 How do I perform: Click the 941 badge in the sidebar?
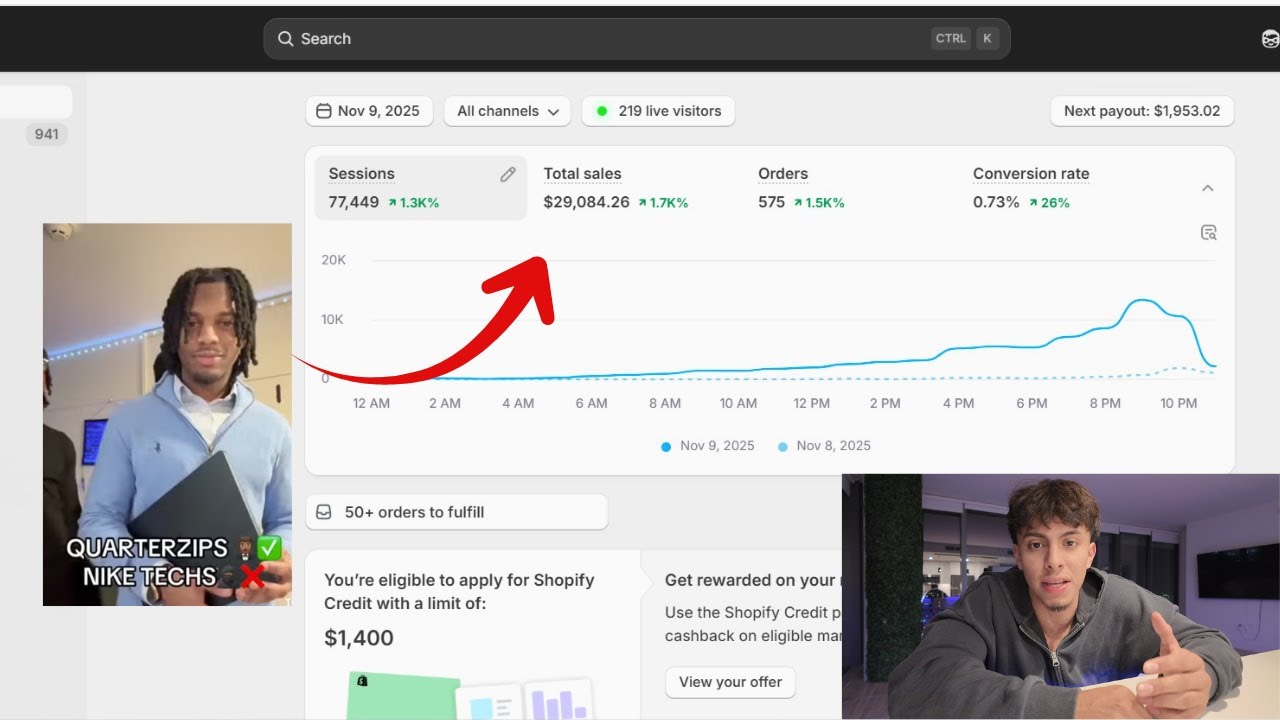[x=47, y=134]
